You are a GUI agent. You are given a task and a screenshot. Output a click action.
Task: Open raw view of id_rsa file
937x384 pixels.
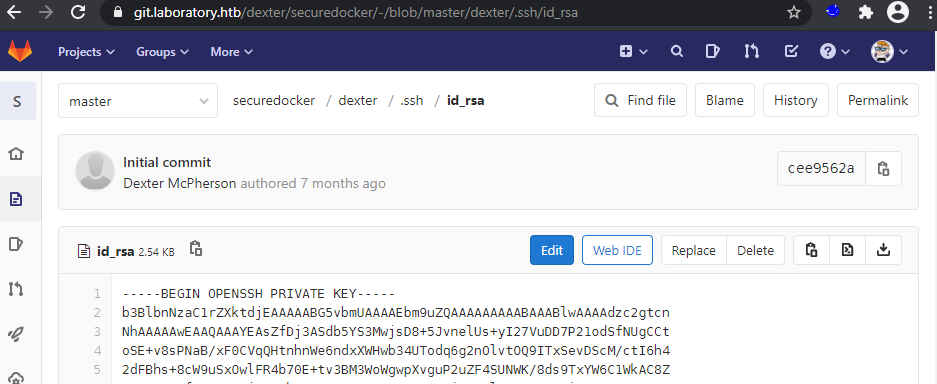[847, 250]
